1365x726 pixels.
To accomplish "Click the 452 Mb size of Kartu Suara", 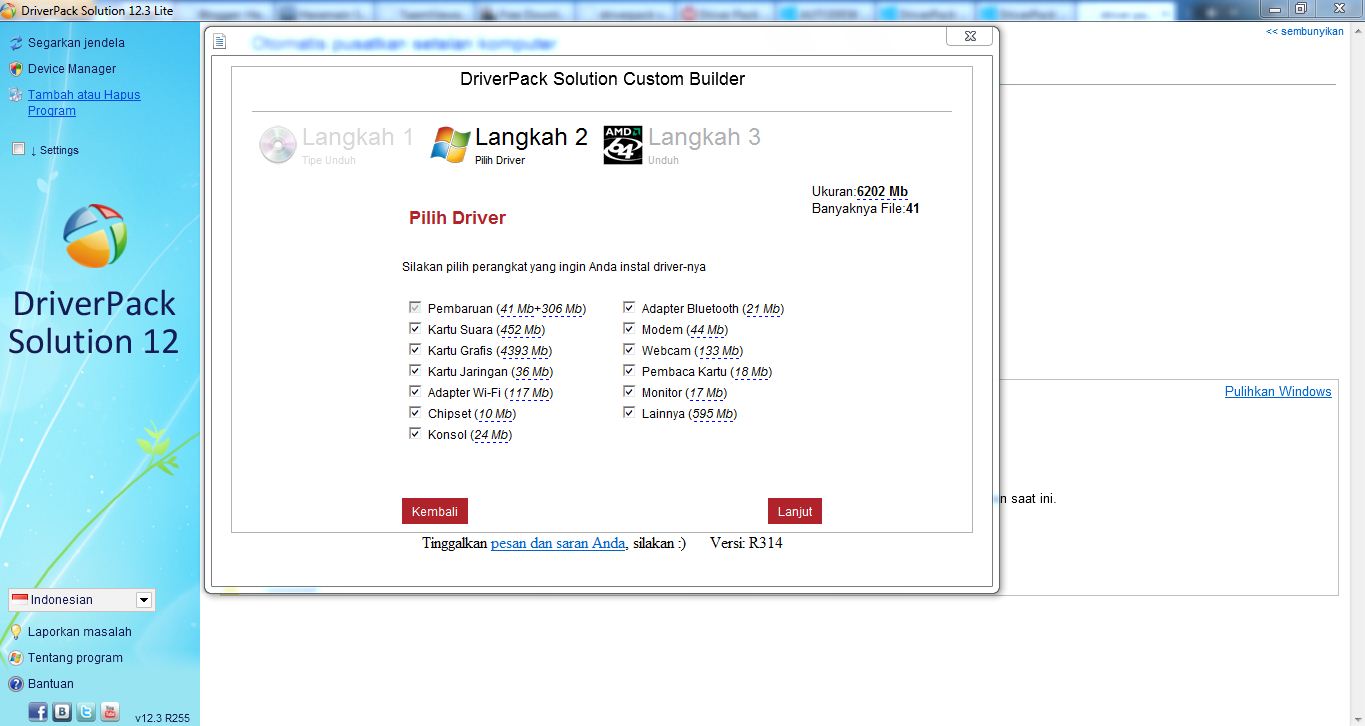I will [x=520, y=330].
